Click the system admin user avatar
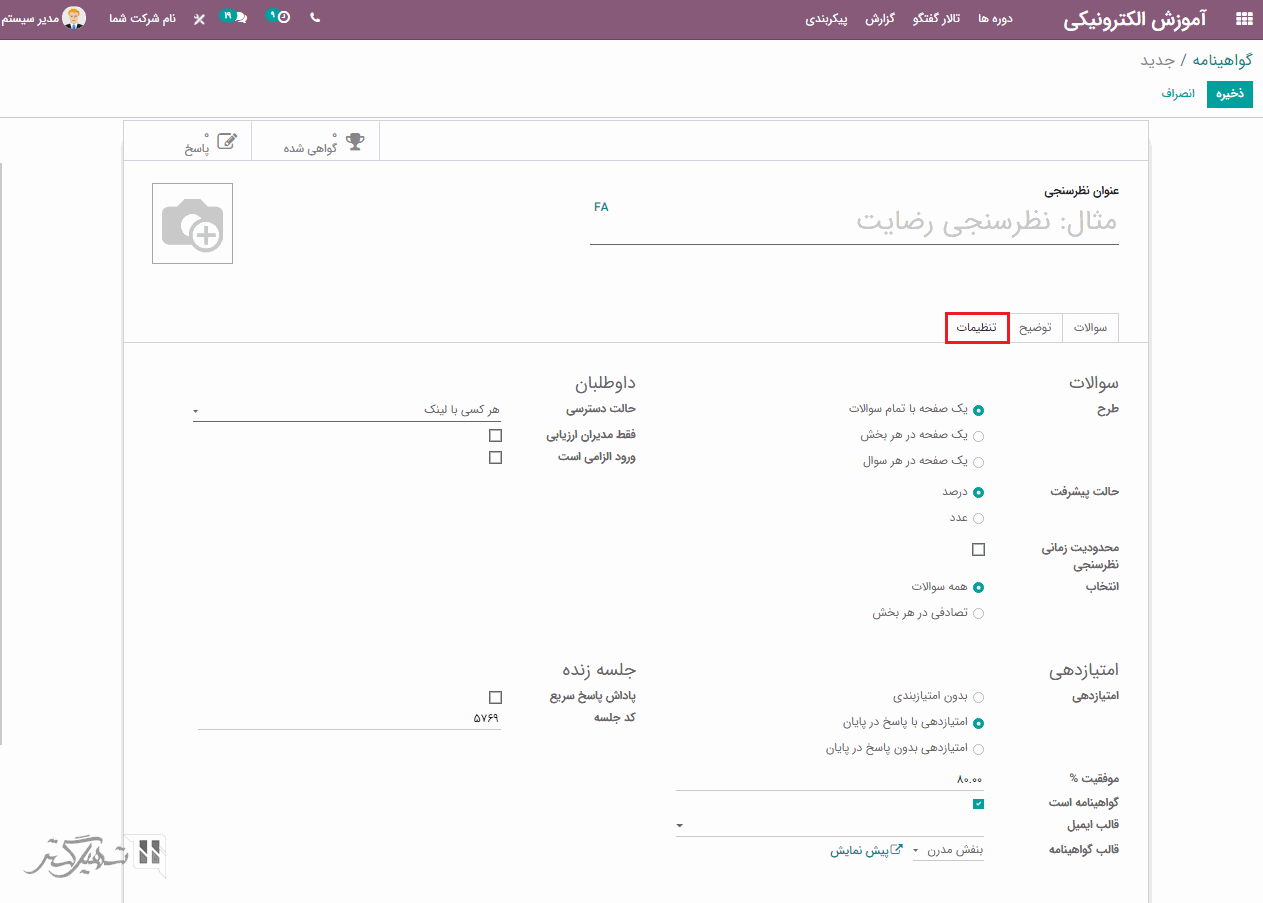 coord(73,18)
